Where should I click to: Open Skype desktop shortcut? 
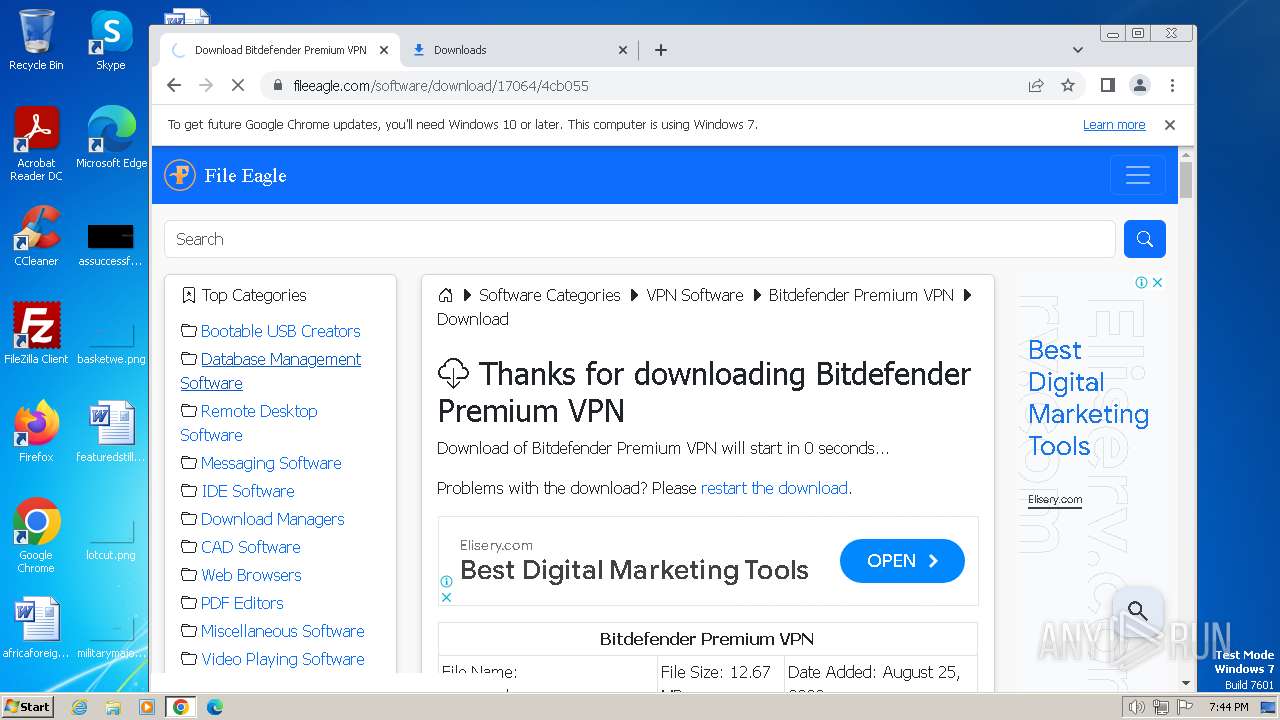pyautogui.click(x=110, y=40)
